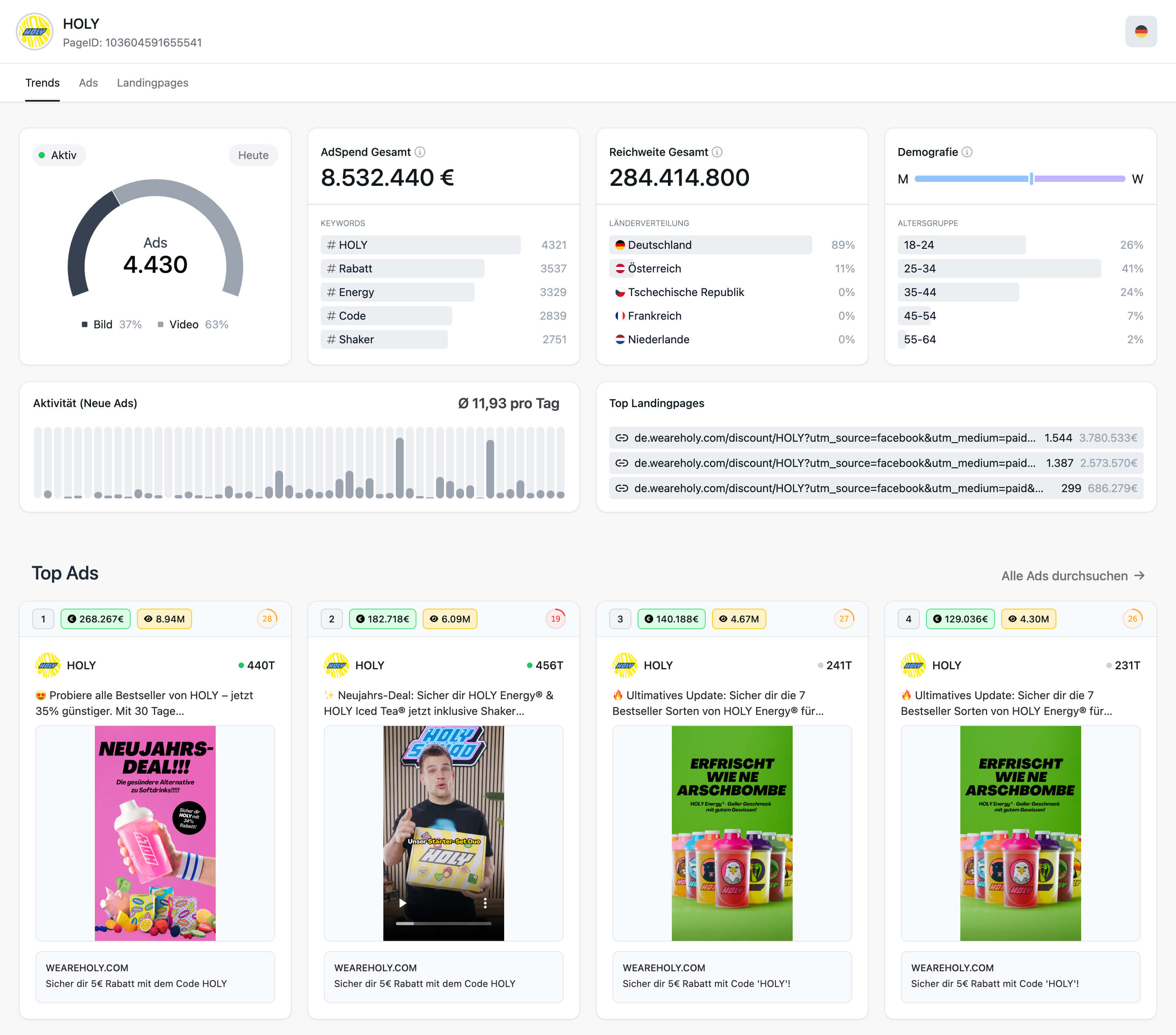Click arrow icon next to Alle Ads durchsuchen
Image resolution: width=1176 pixels, height=1035 pixels.
coord(1139,576)
